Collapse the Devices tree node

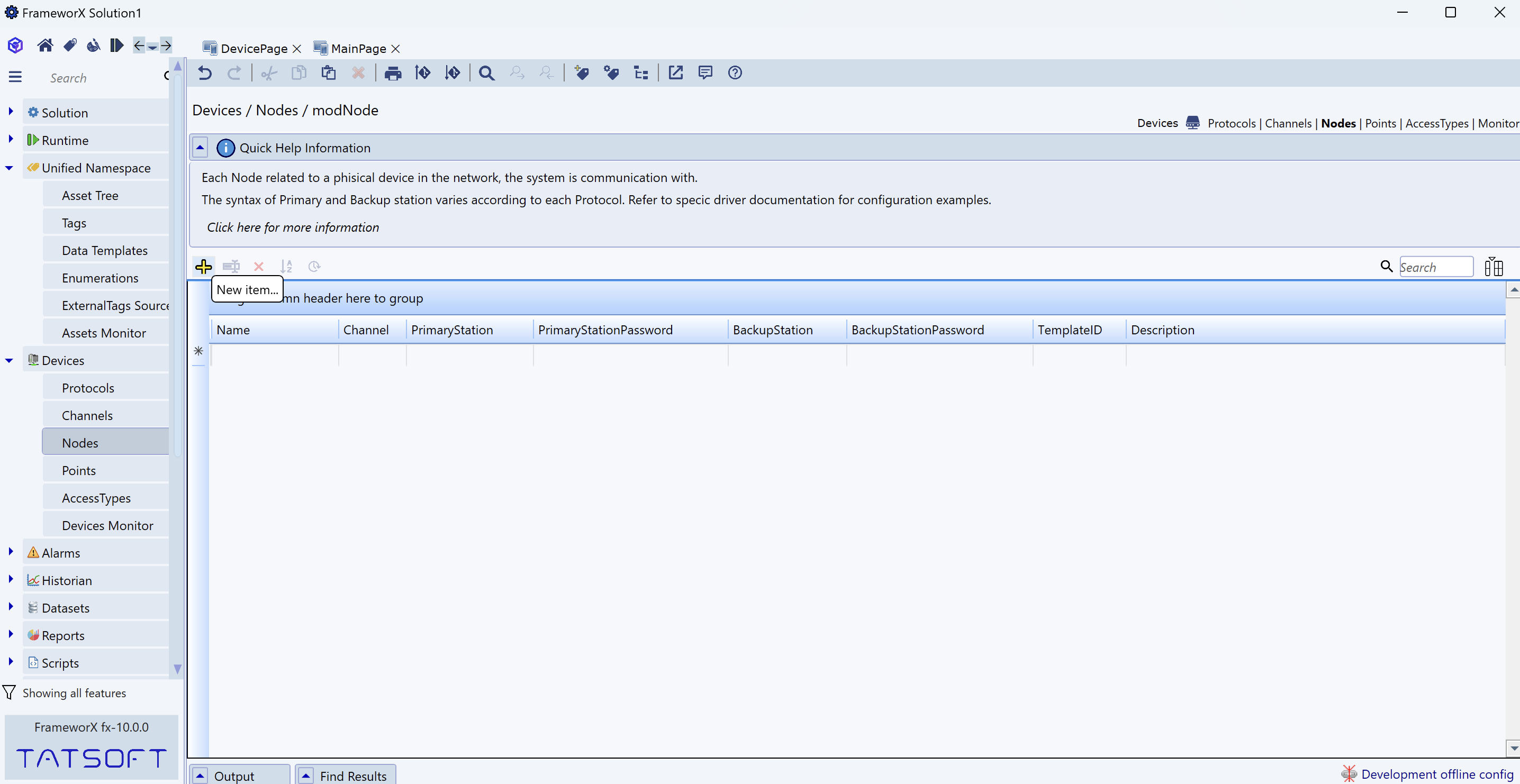click(10, 360)
